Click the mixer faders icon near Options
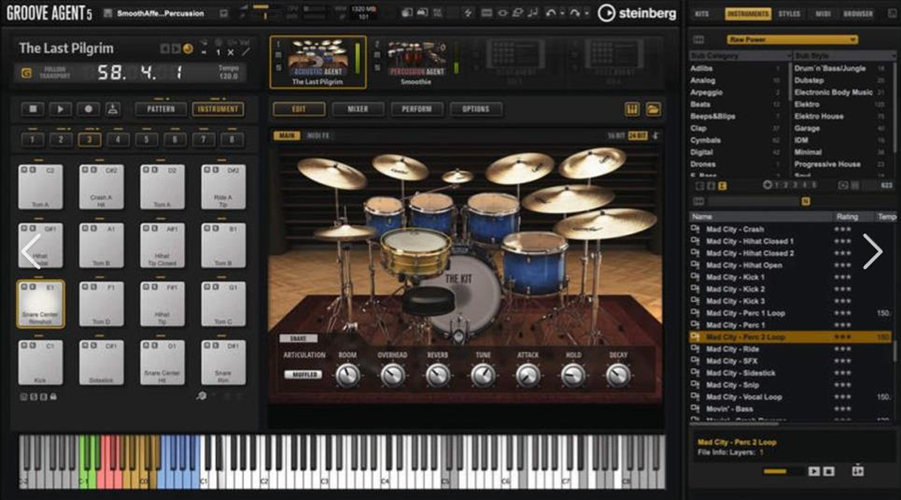901x500 pixels. pyautogui.click(x=632, y=109)
